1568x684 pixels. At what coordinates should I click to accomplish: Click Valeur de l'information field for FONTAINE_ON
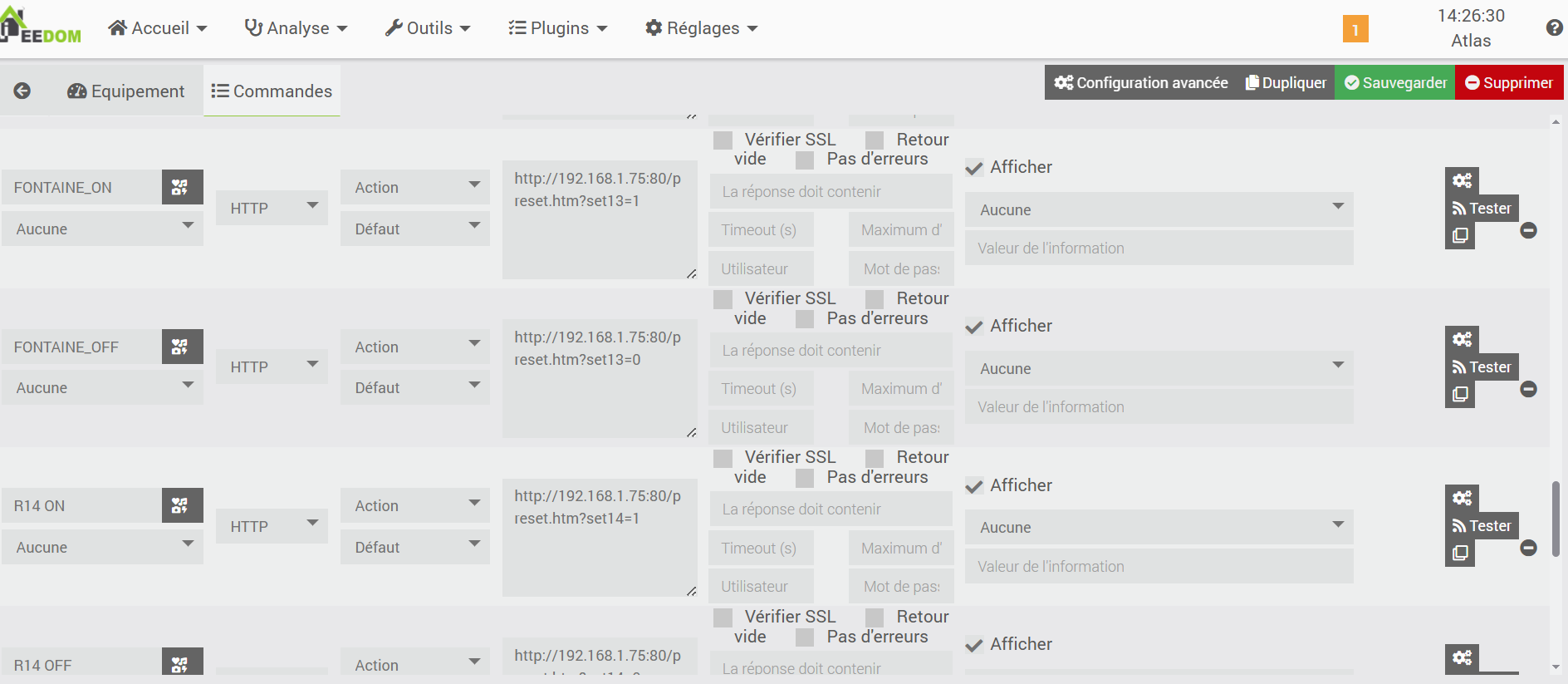click(1159, 248)
